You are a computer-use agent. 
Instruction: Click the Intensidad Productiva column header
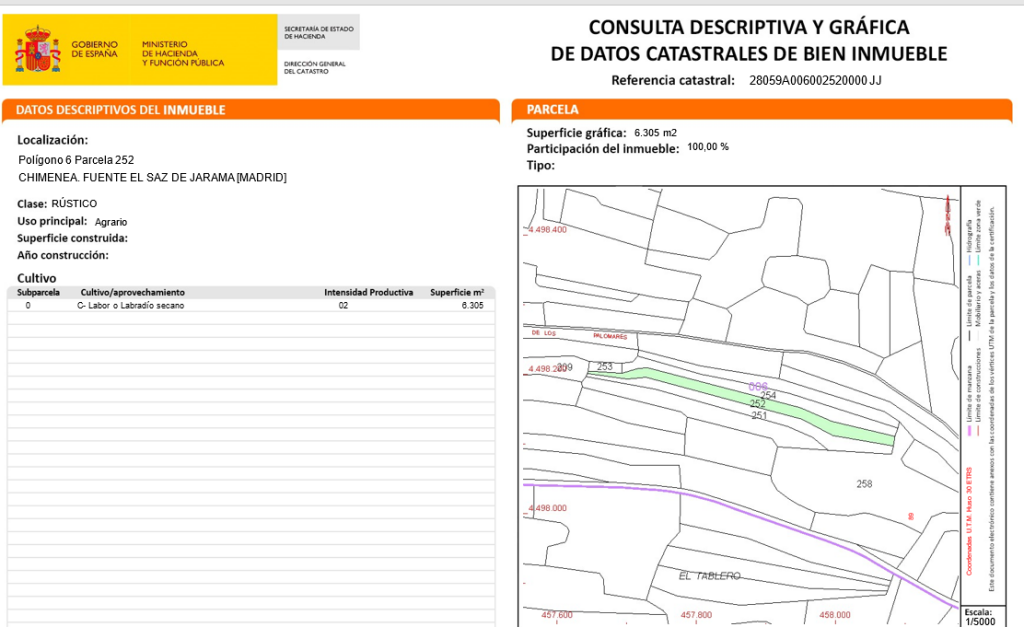[x=369, y=293]
